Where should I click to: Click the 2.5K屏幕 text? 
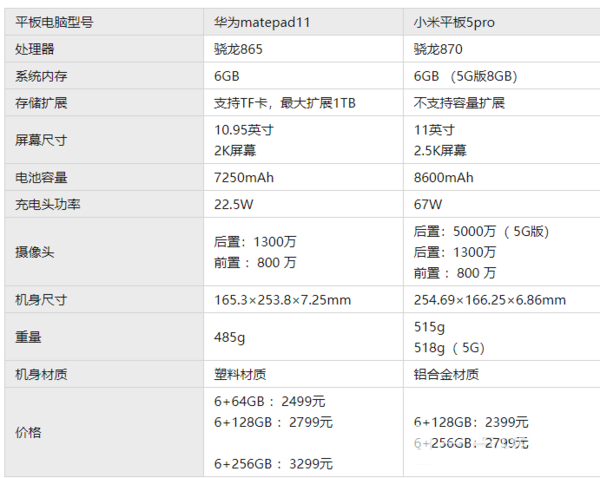[440, 151]
